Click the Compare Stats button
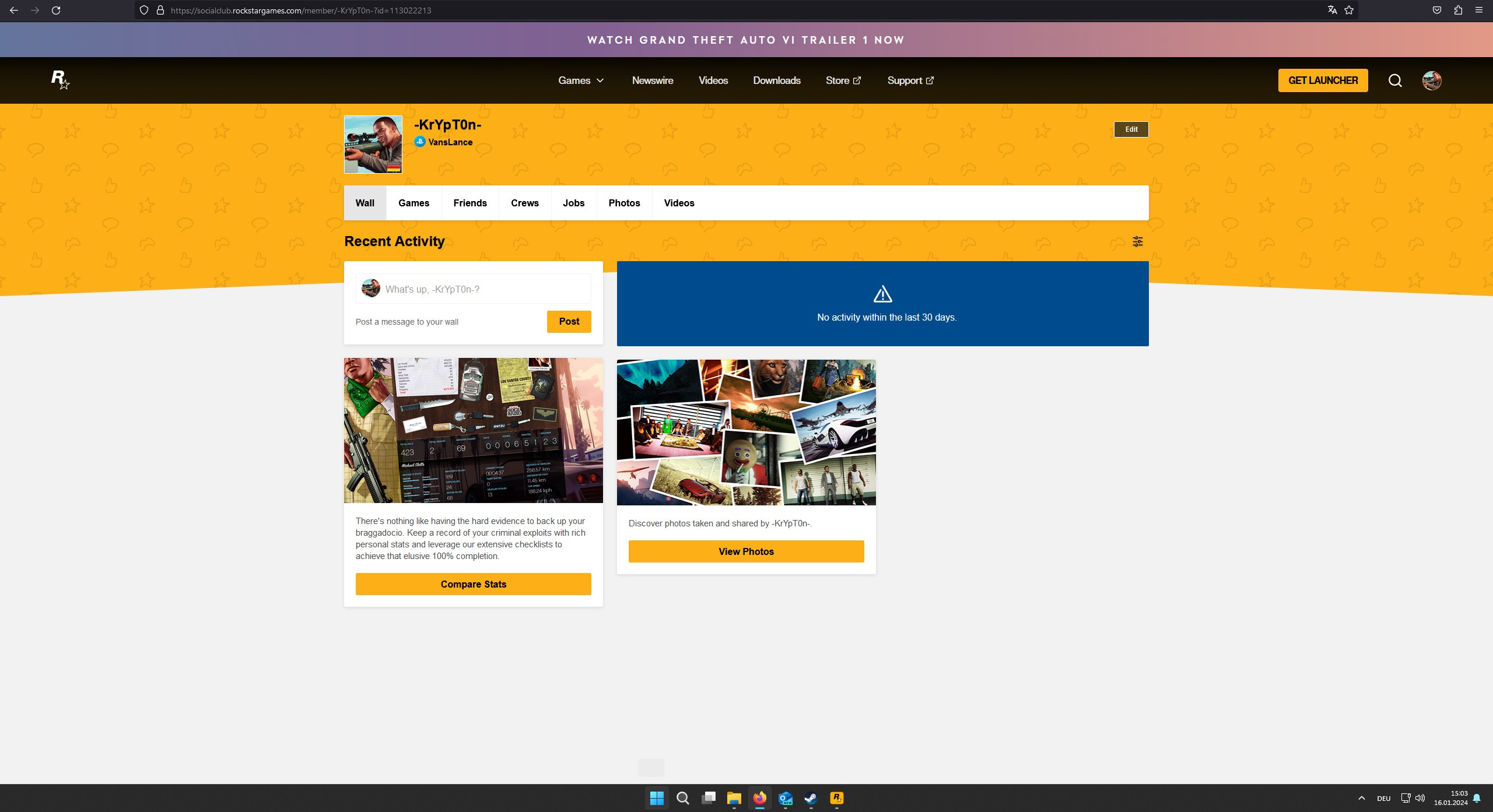 tap(473, 584)
